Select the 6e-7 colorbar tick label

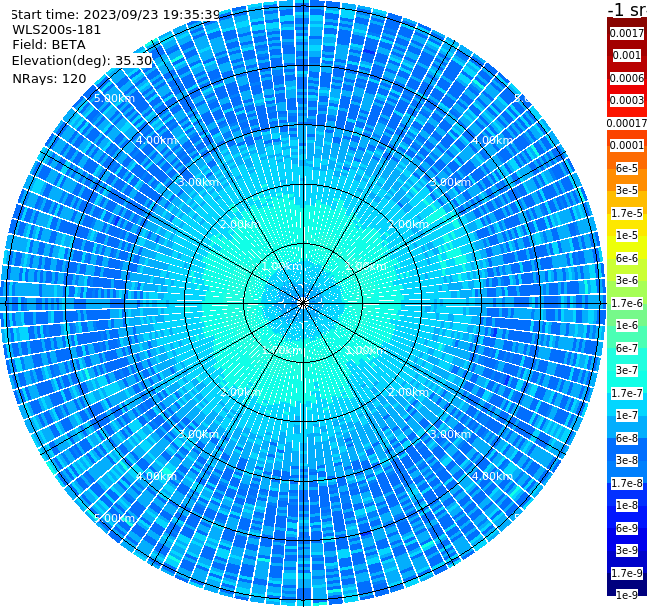pos(627,348)
